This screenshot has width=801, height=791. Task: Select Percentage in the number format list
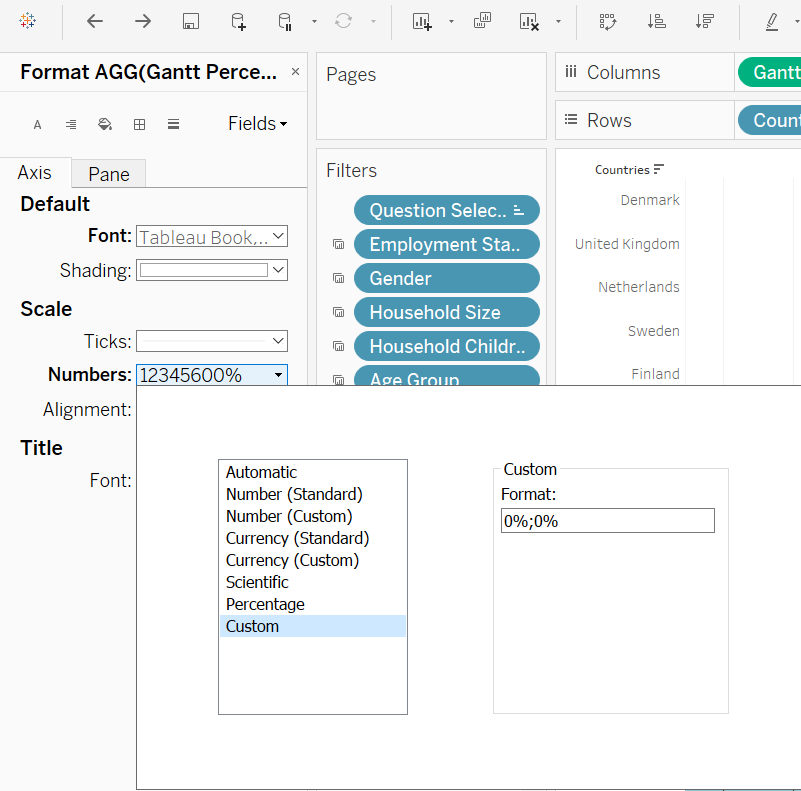[x=265, y=604]
